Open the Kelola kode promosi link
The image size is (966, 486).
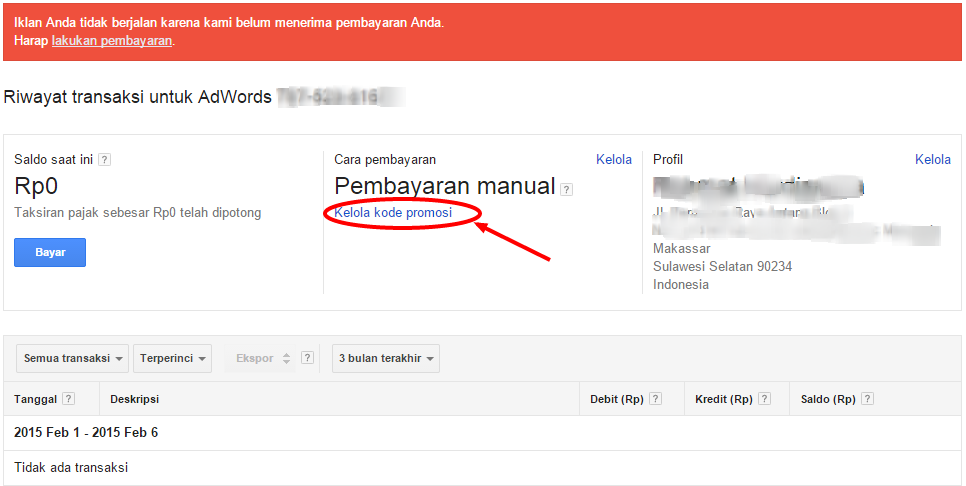393,213
